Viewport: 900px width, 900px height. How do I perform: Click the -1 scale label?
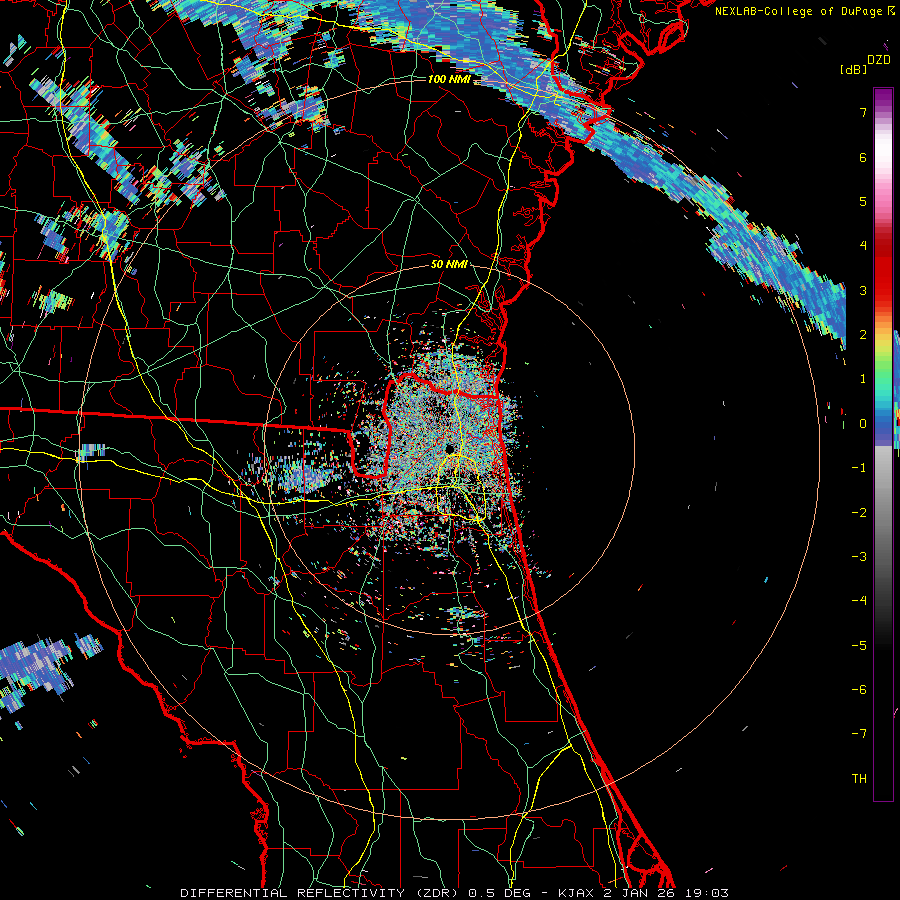pyautogui.click(x=859, y=468)
